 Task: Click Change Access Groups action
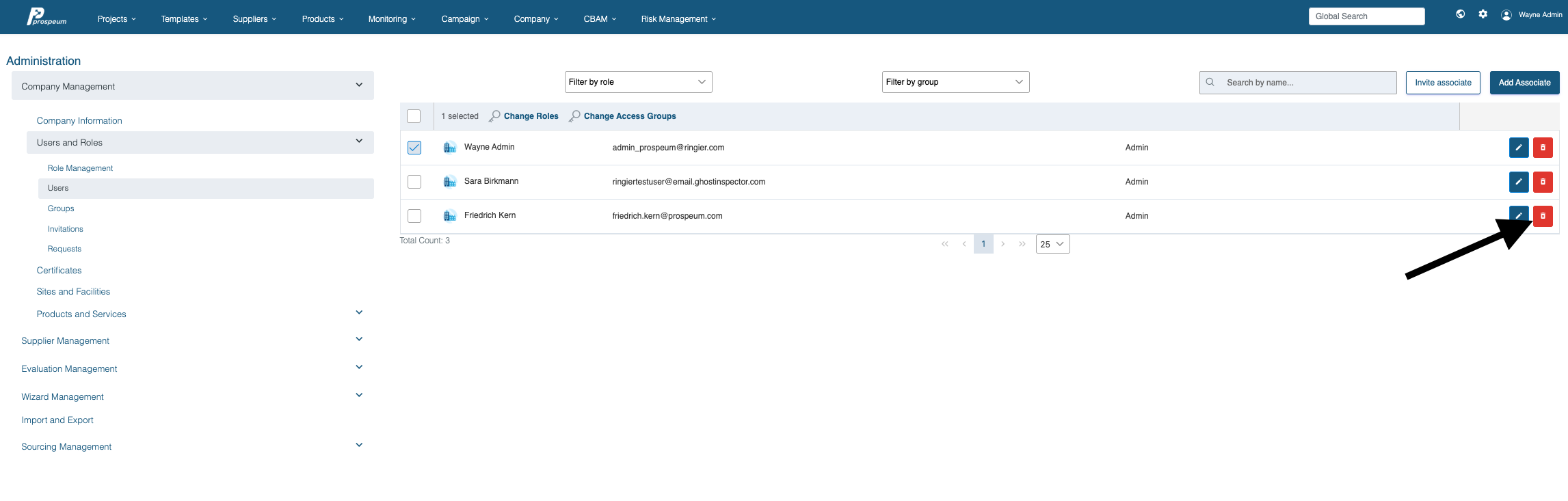(622, 116)
